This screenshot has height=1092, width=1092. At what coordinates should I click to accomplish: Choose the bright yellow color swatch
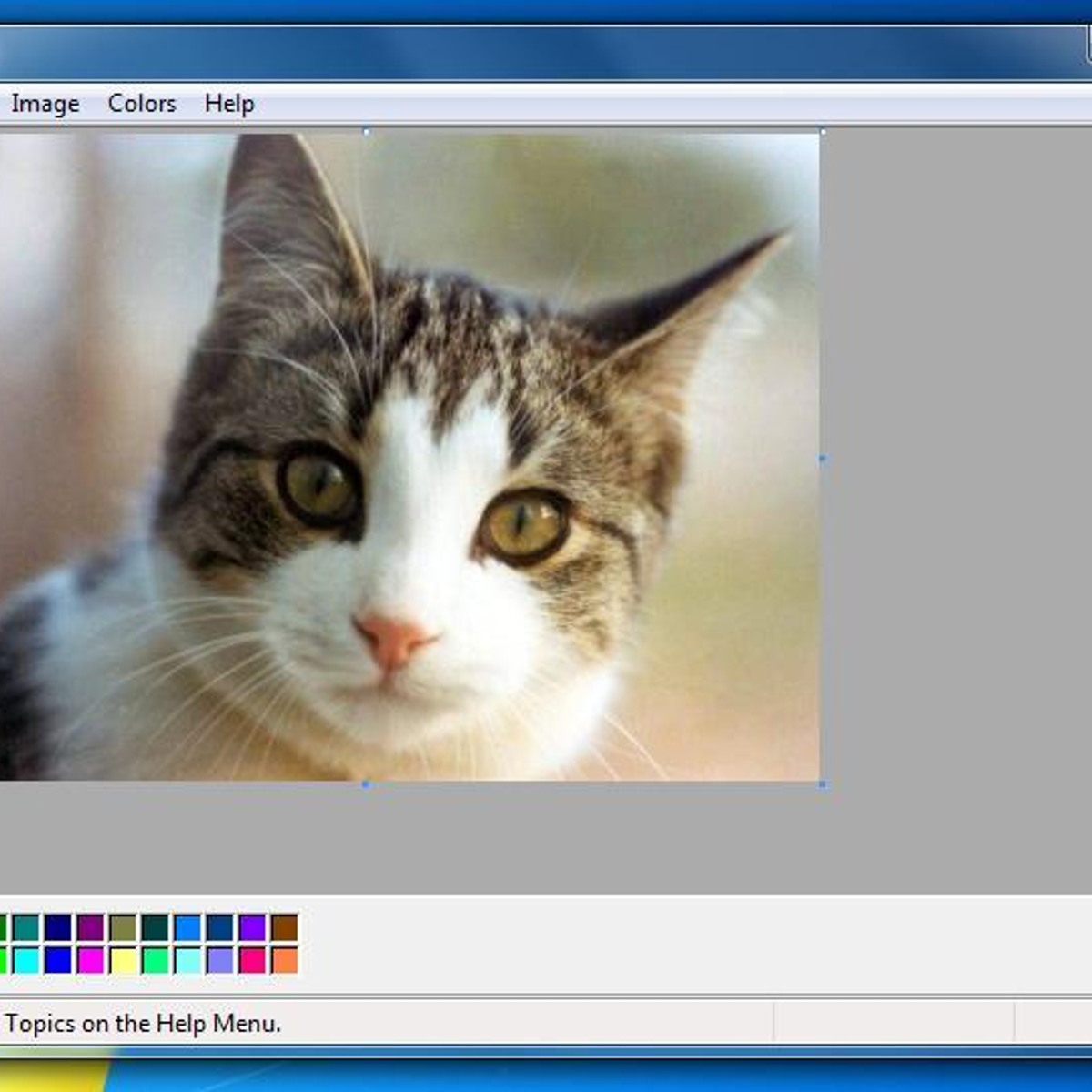tap(123, 960)
